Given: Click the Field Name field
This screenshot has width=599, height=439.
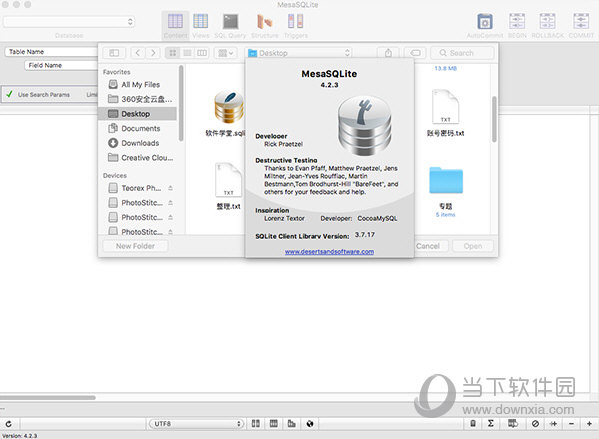Looking at the screenshot, I should (61, 65).
